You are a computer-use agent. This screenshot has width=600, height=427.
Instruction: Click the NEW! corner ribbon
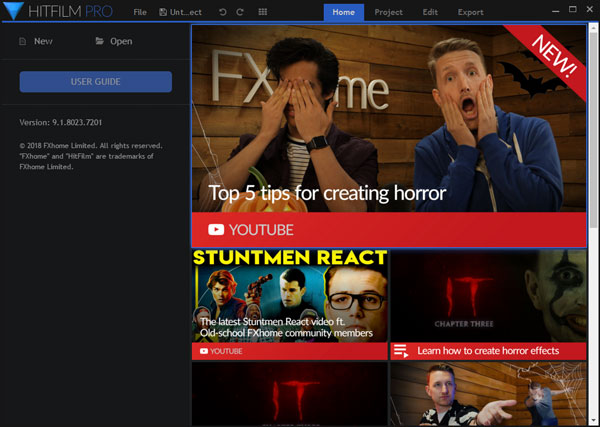pyautogui.click(x=553, y=55)
